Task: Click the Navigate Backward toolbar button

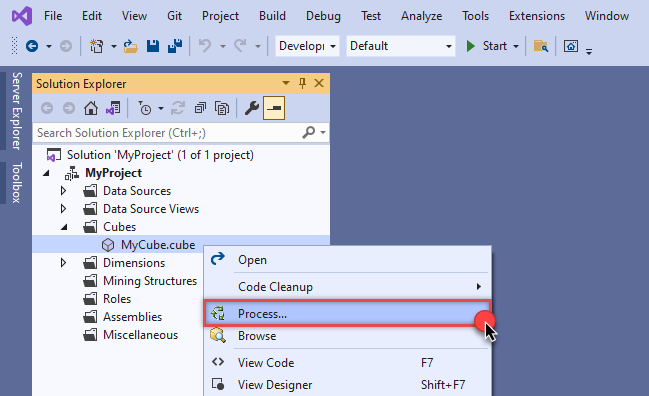Action: (32, 46)
